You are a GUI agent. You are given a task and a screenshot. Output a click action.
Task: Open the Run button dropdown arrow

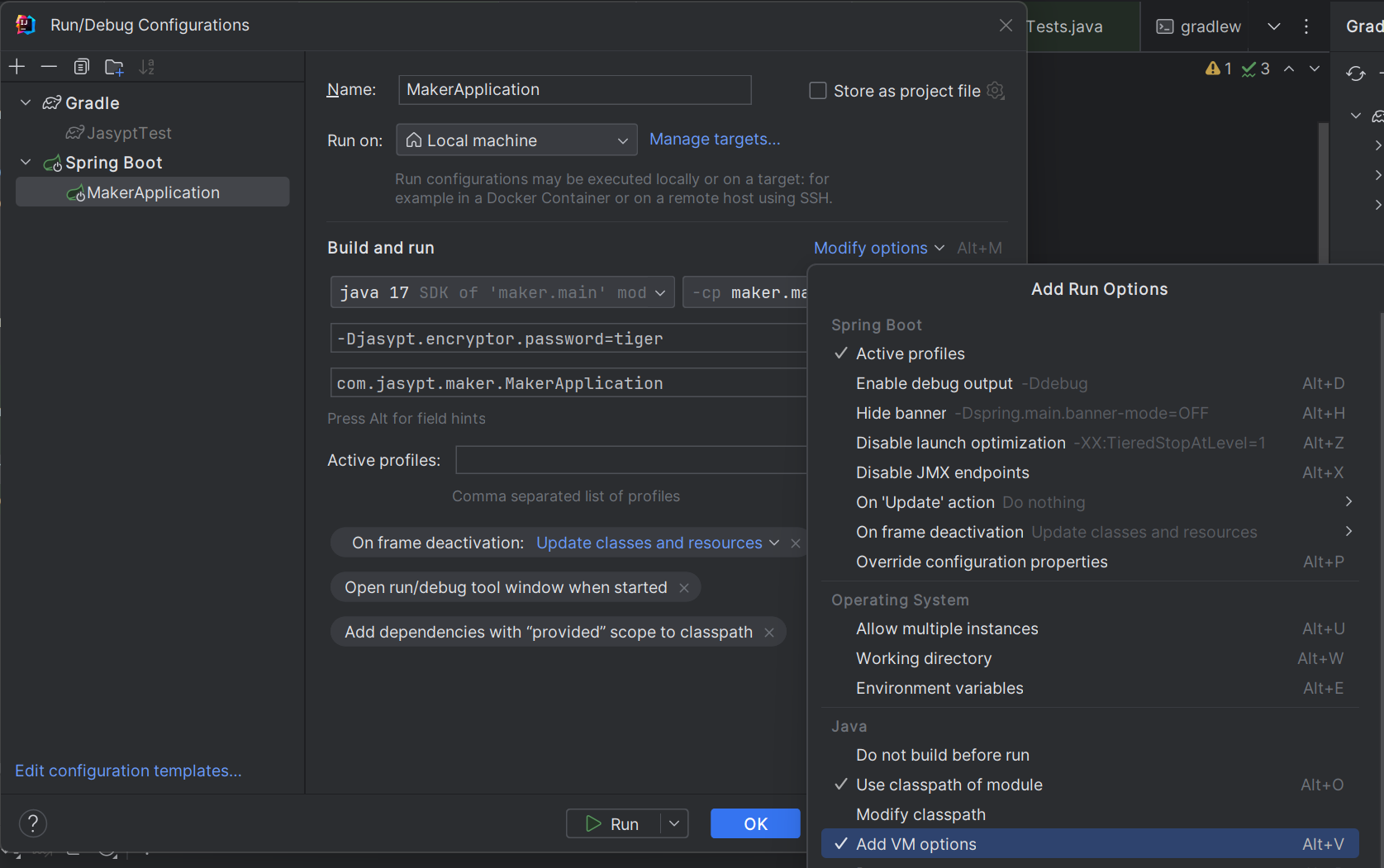[674, 823]
